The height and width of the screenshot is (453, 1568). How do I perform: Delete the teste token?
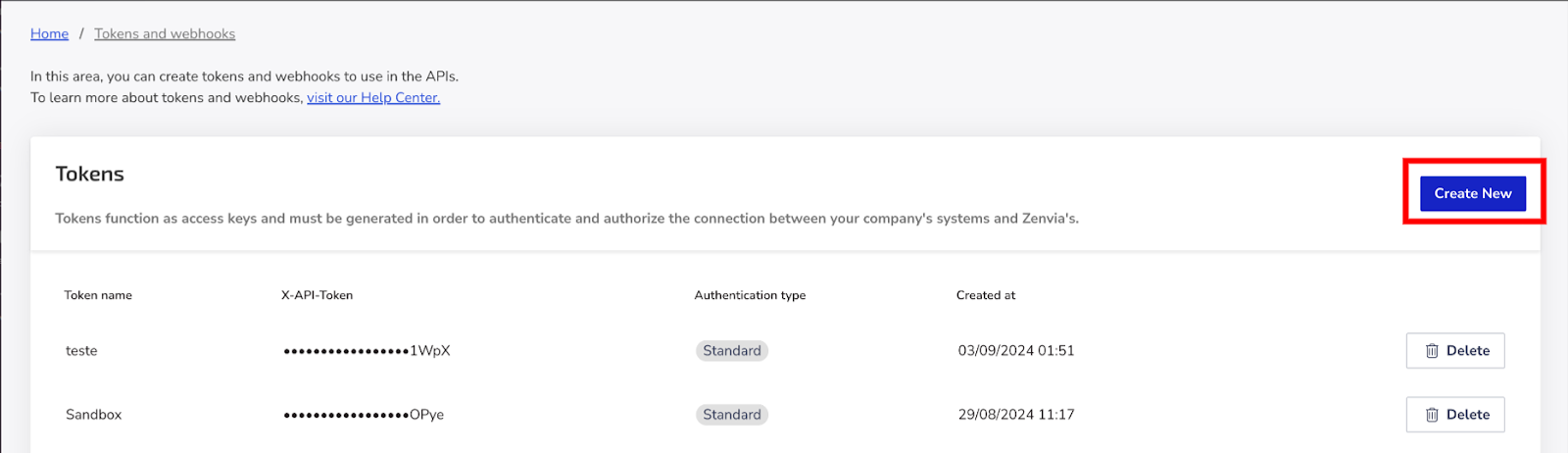click(x=1455, y=351)
